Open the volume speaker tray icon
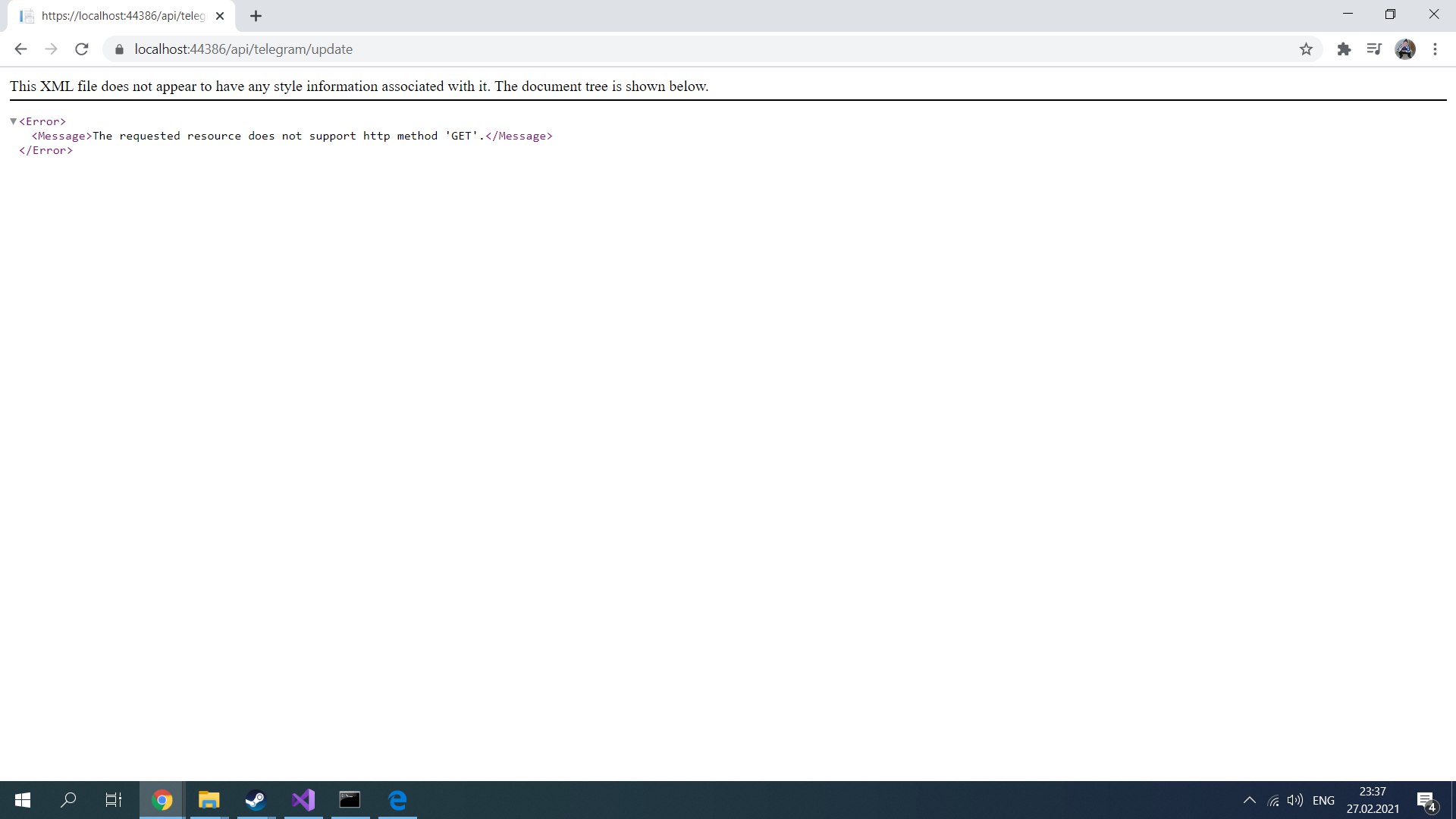Screen dimensions: 1456x819 (1295, 801)
